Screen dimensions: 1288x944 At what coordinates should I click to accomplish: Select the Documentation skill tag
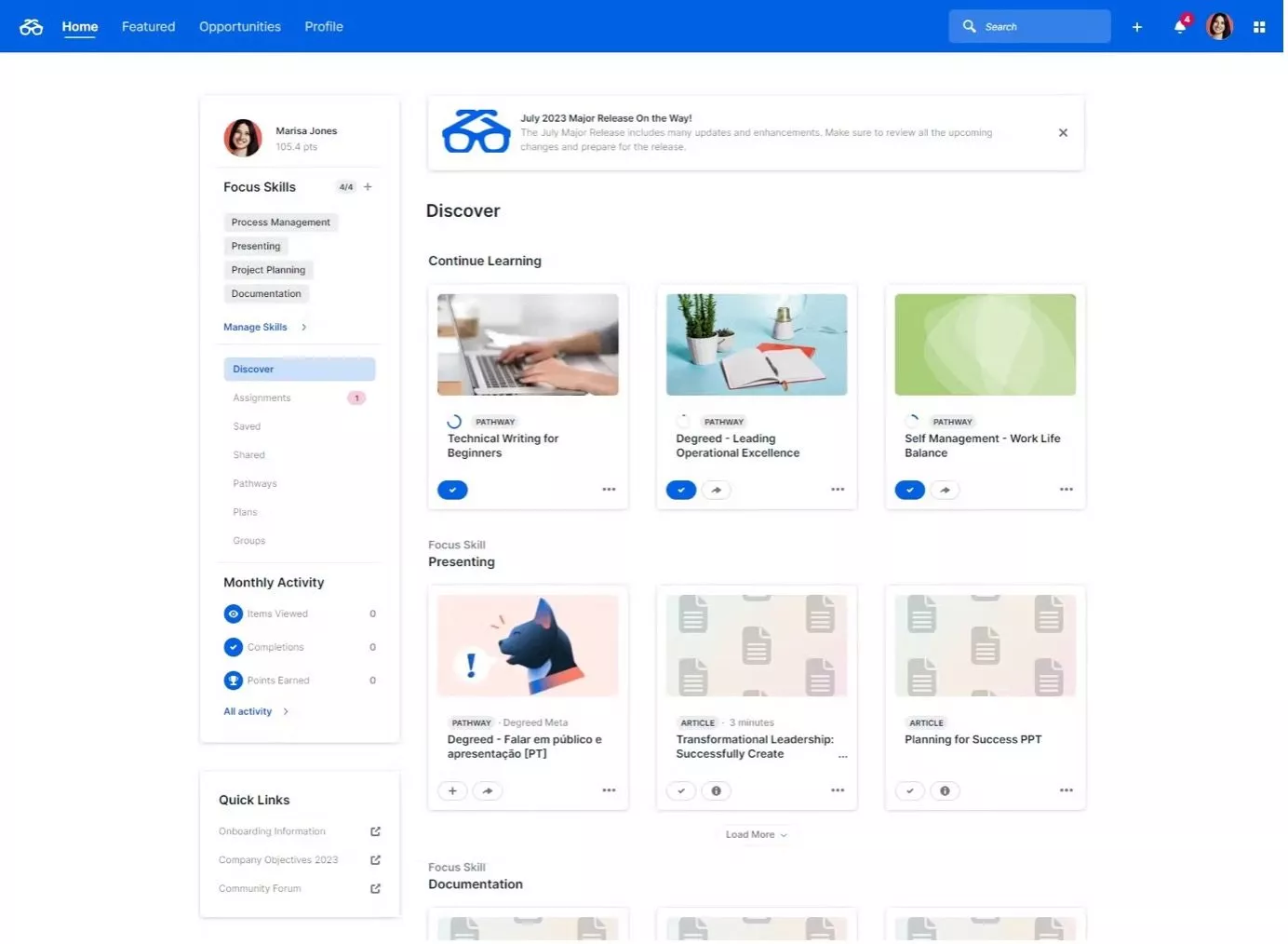(x=267, y=294)
